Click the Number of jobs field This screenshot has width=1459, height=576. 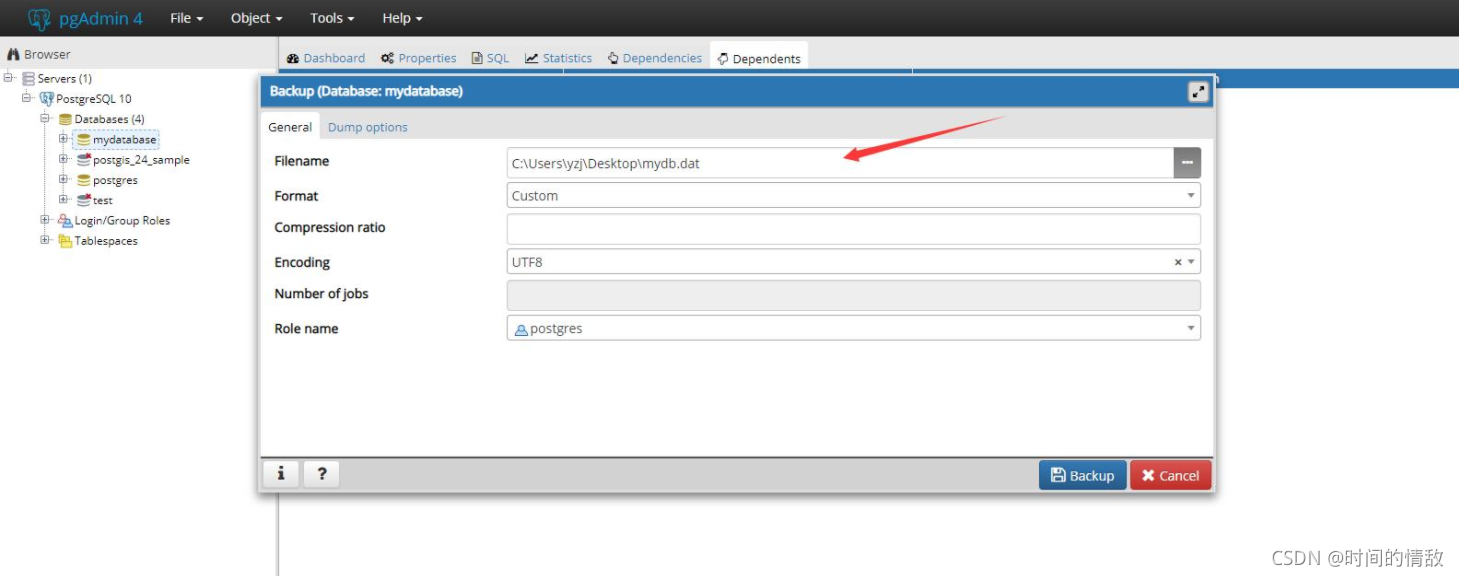pos(853,295)
